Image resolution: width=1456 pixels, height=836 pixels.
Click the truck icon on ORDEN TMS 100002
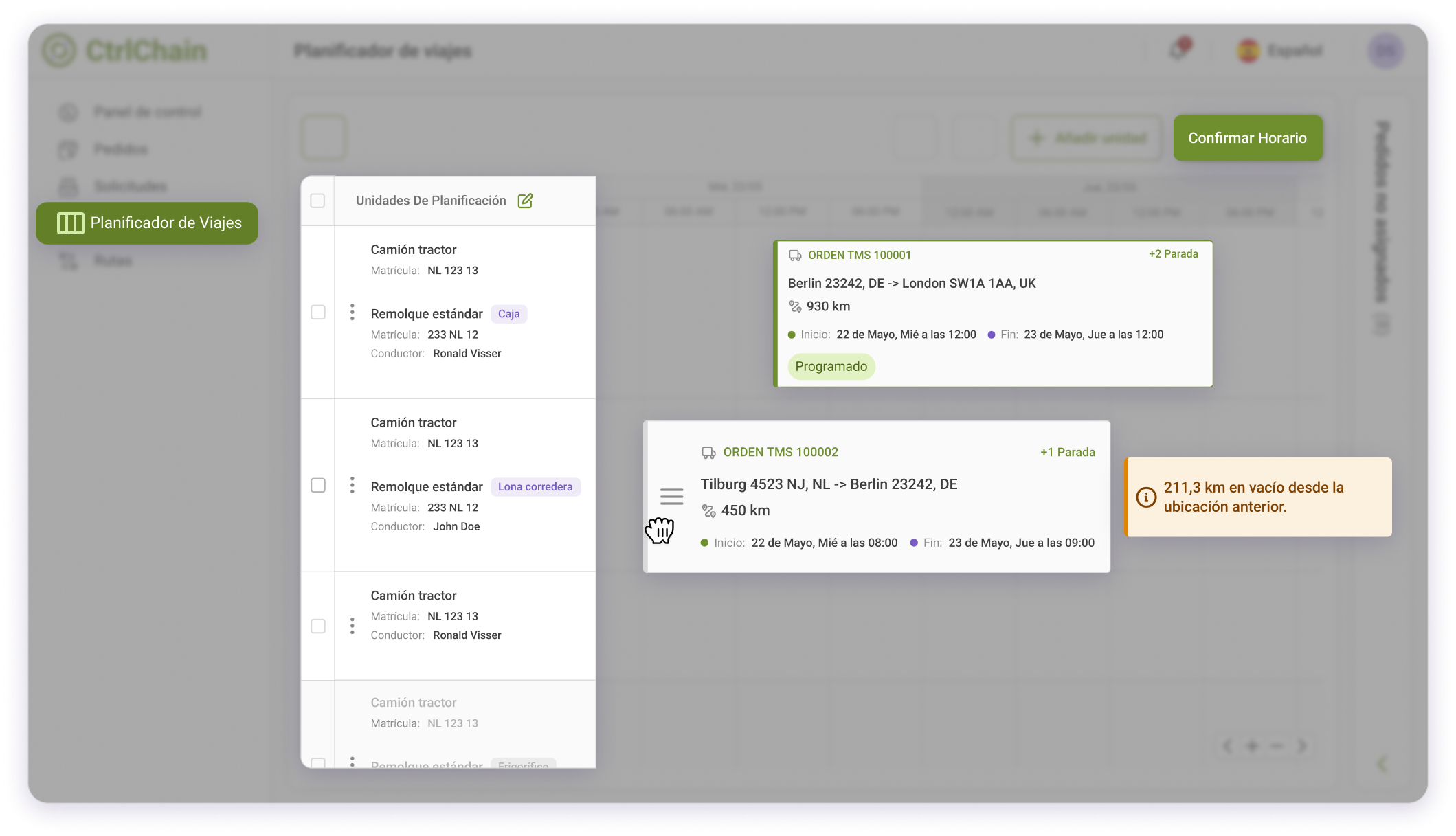(708, 453)
